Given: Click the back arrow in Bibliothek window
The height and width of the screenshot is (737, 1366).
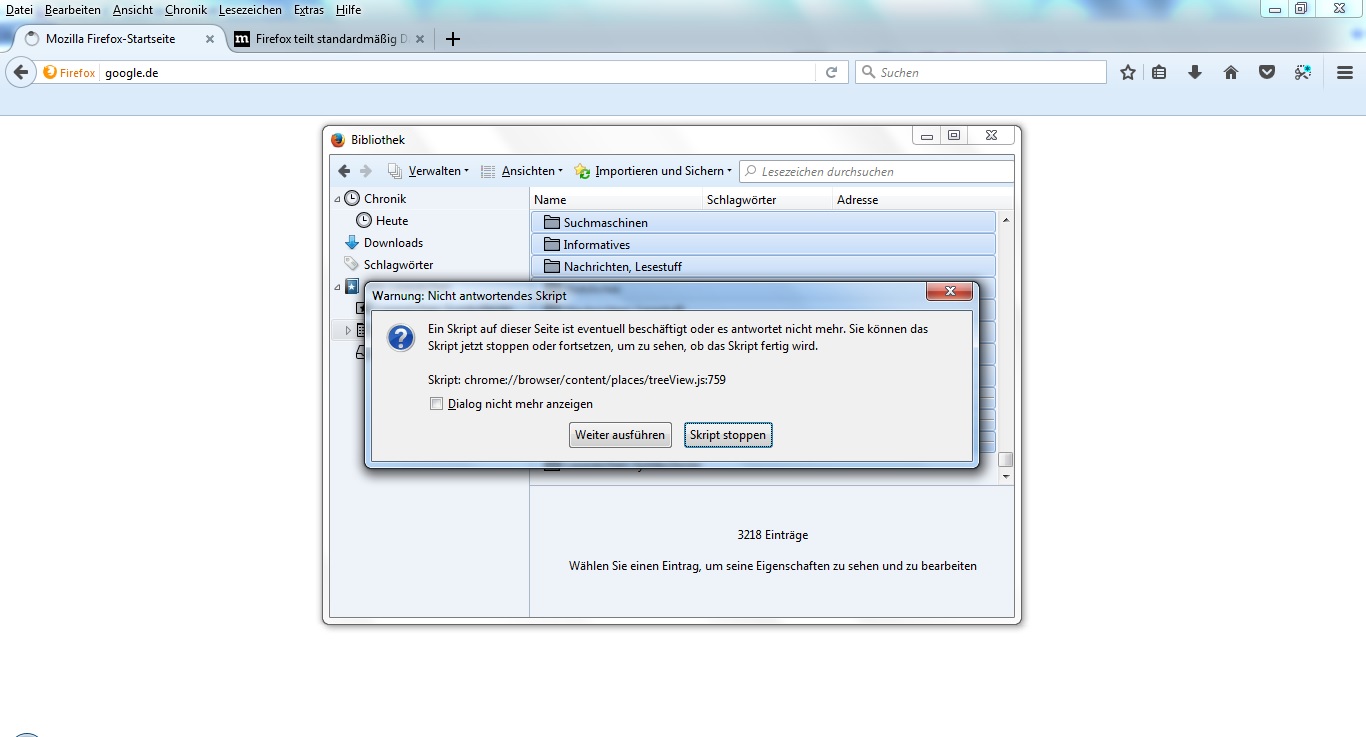Looking at the screenshot, I should 344,171.
